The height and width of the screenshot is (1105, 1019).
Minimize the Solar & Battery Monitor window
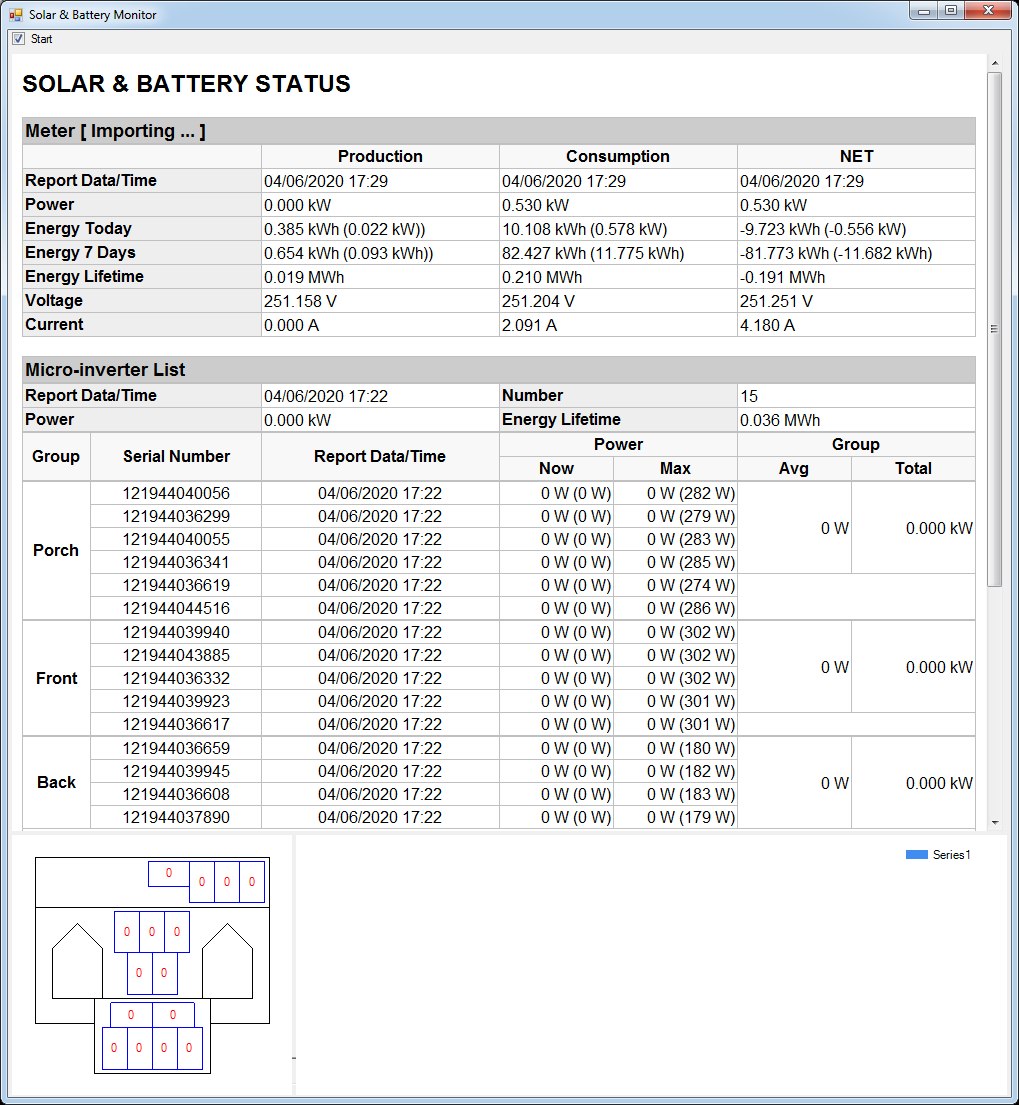pyautogui.click(x=925, y=11)
